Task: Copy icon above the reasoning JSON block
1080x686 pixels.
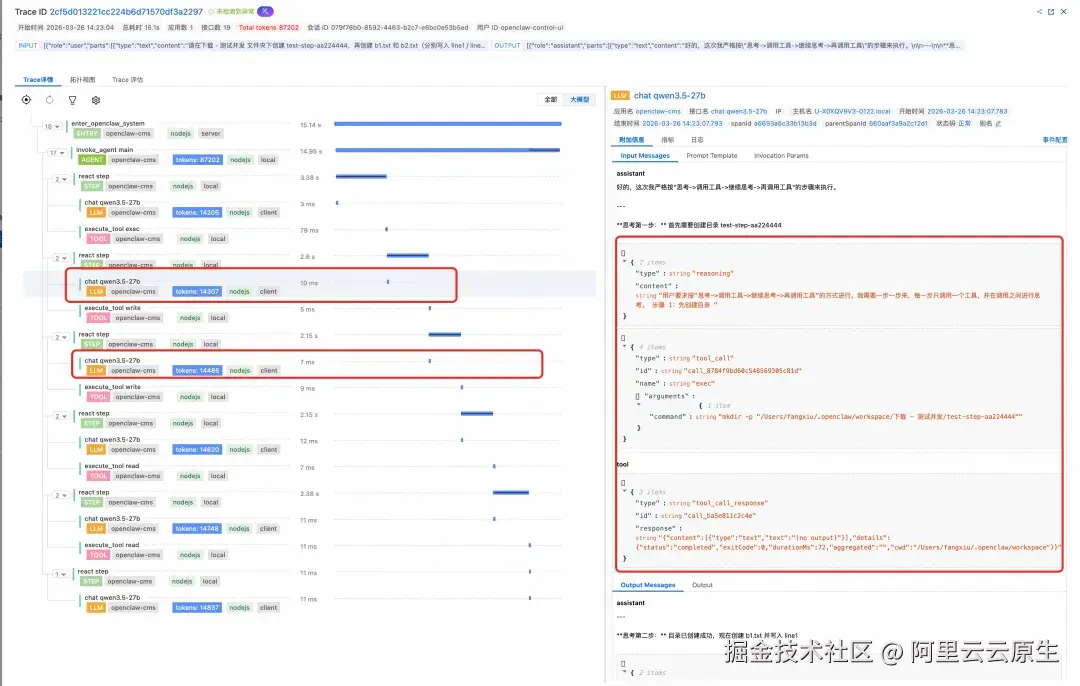Action: click(x=623, y=253)
